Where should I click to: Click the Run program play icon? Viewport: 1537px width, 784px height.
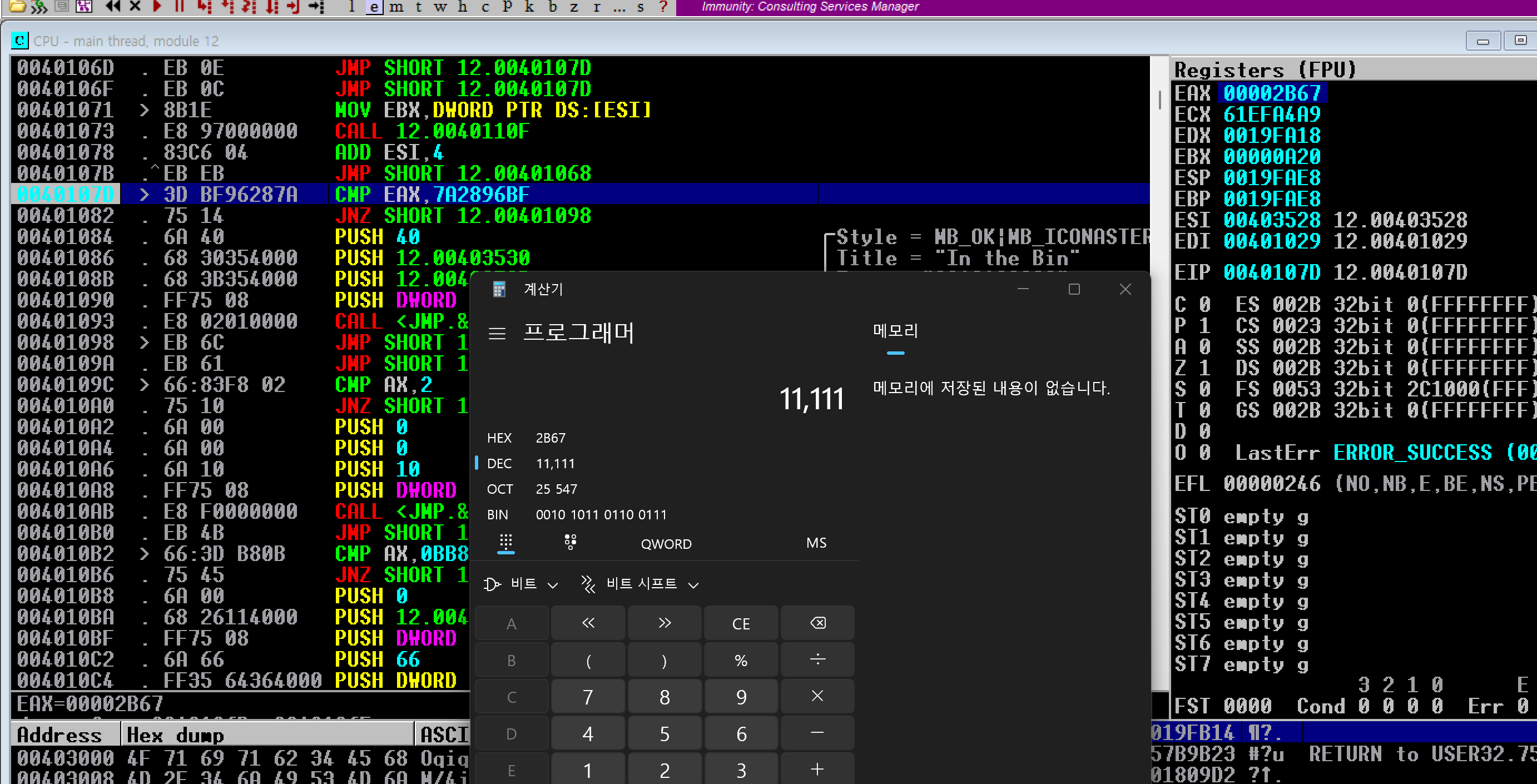coord(157,6)
